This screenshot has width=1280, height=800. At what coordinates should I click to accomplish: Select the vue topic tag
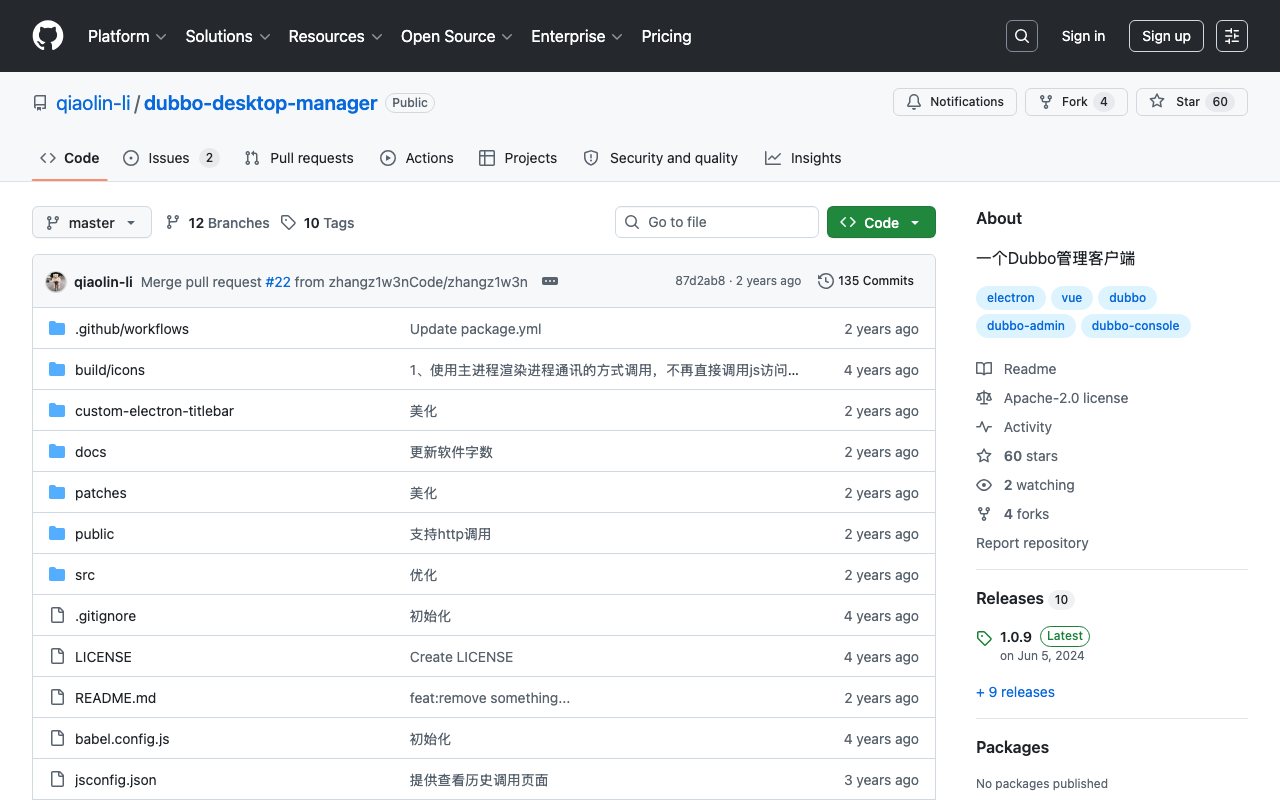1072,298
